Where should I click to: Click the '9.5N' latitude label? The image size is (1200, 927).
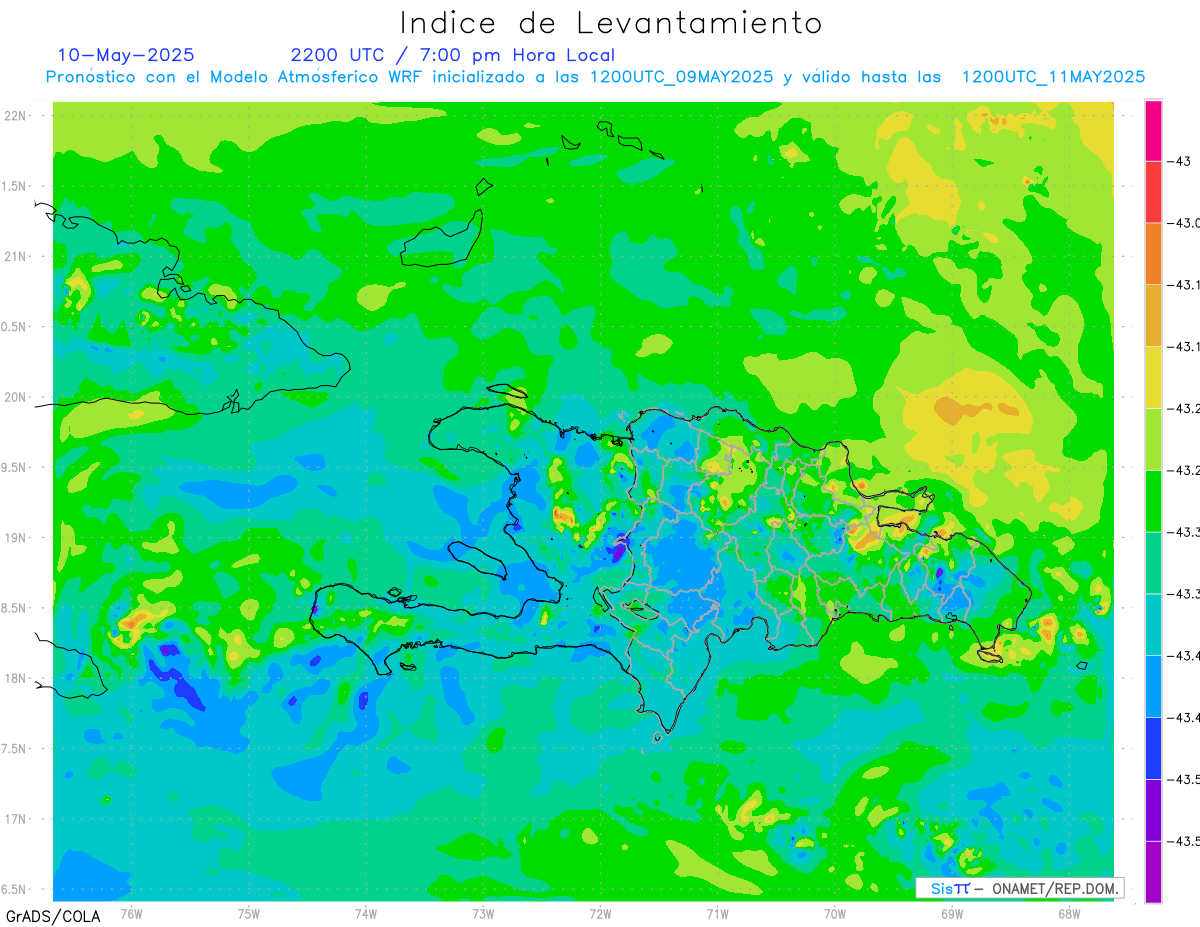pos(15,468)
